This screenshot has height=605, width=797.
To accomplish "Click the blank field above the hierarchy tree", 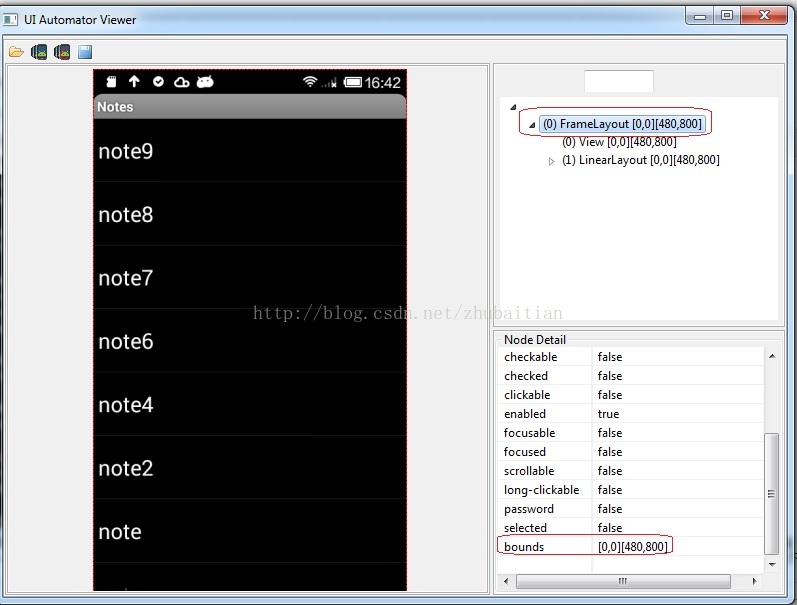I will coord(619,81).
